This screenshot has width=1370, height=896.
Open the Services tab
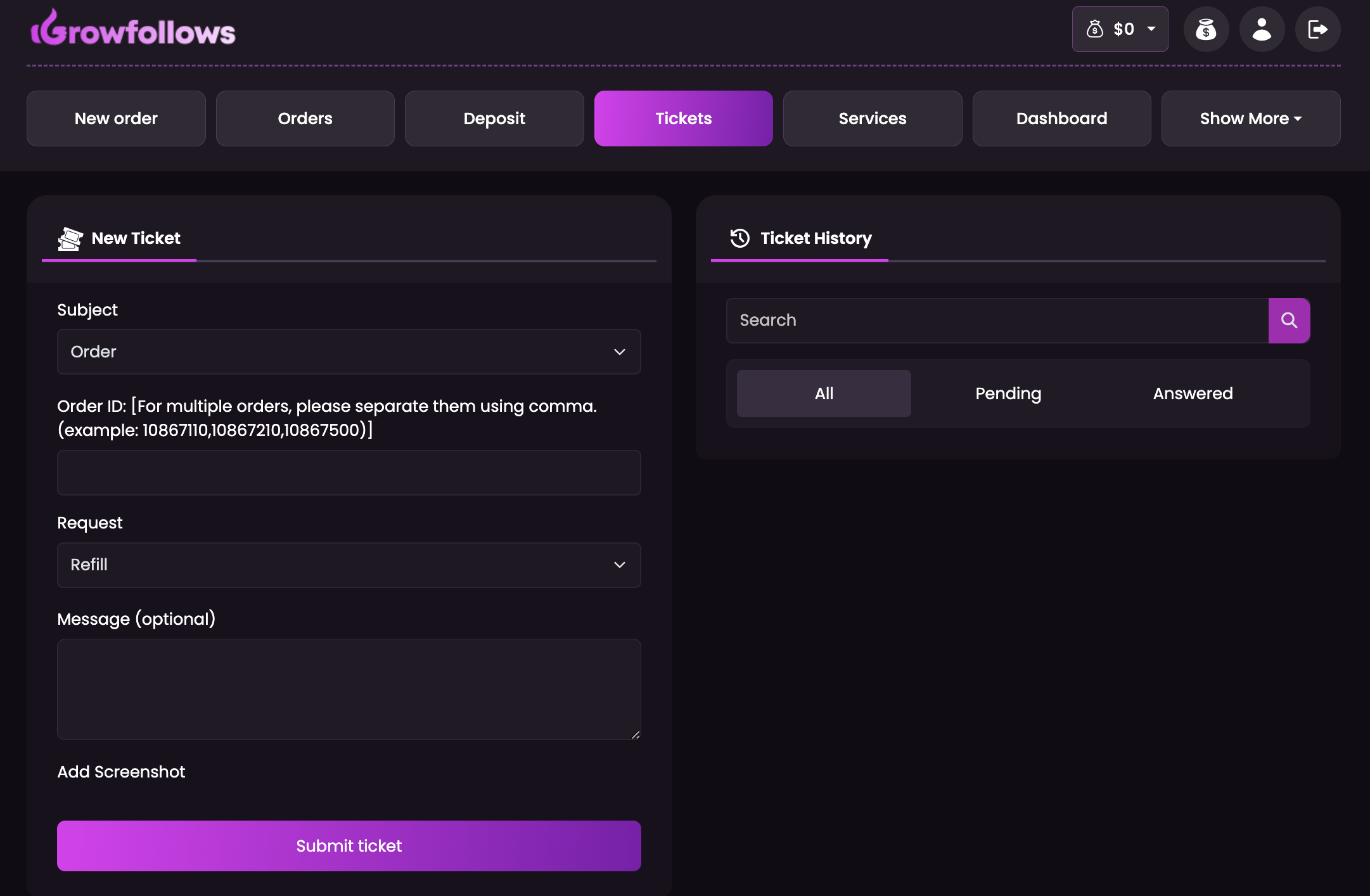tap(873, 118)
